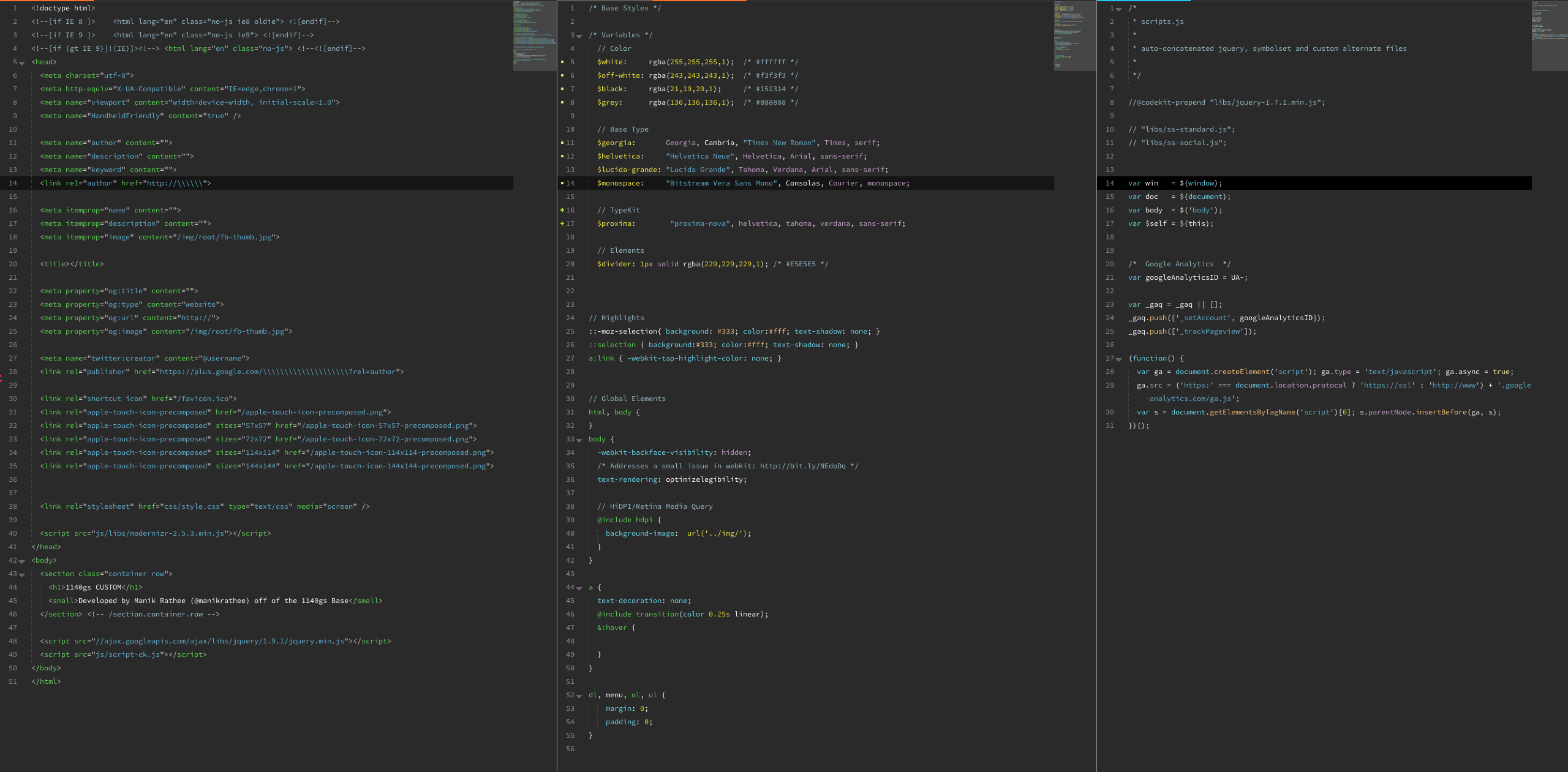Click the '@include hdpi {' line

(629, 520)
